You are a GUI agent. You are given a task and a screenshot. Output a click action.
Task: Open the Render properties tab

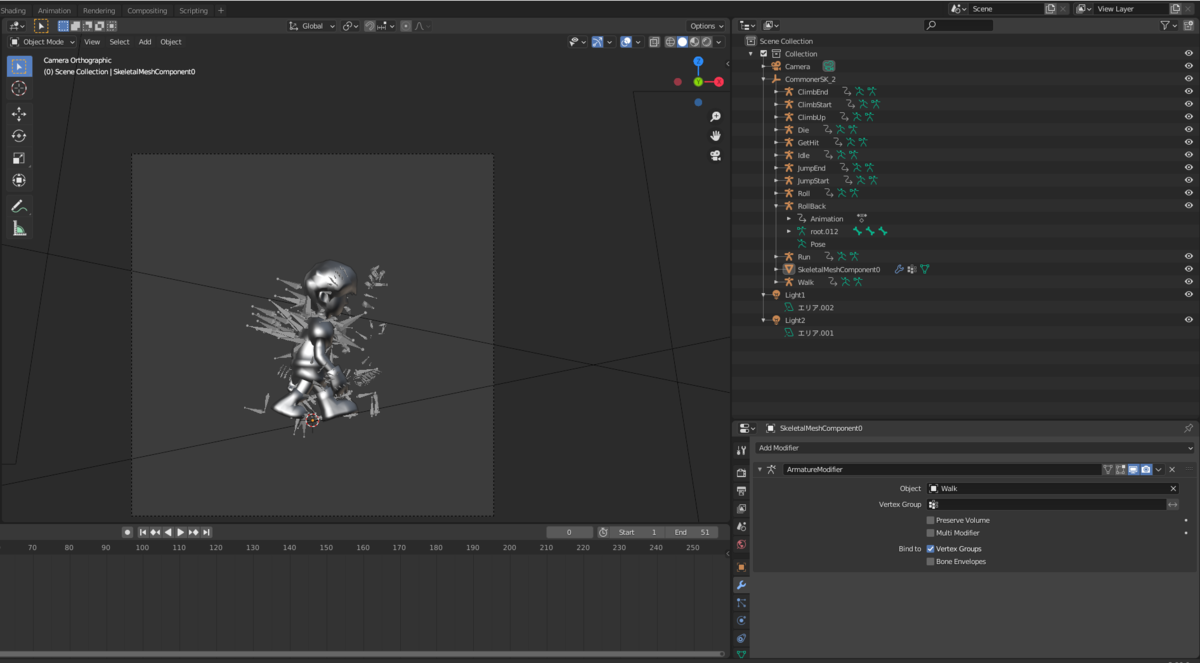coord(741,472)
